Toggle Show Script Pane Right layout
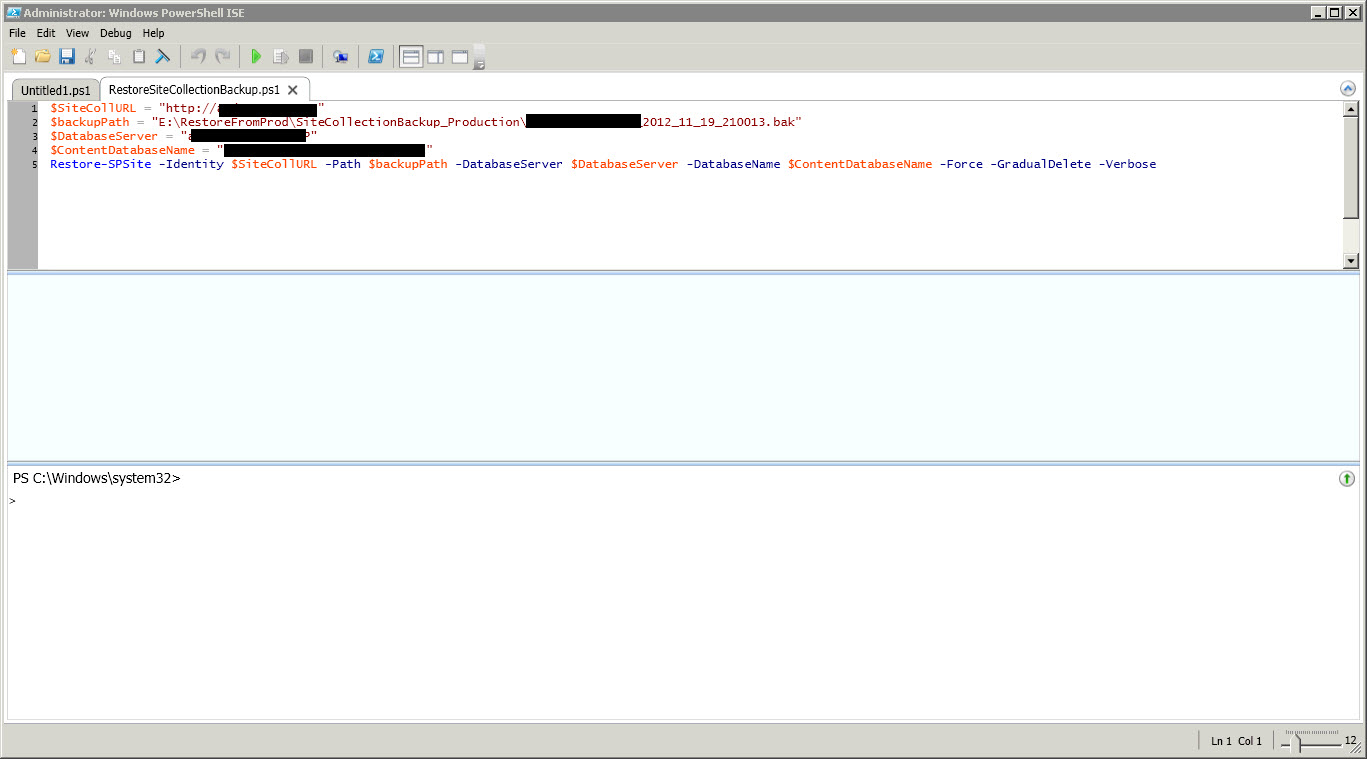Image resolution: width=1367 pixels, height=759 pixels. point(436,57)
